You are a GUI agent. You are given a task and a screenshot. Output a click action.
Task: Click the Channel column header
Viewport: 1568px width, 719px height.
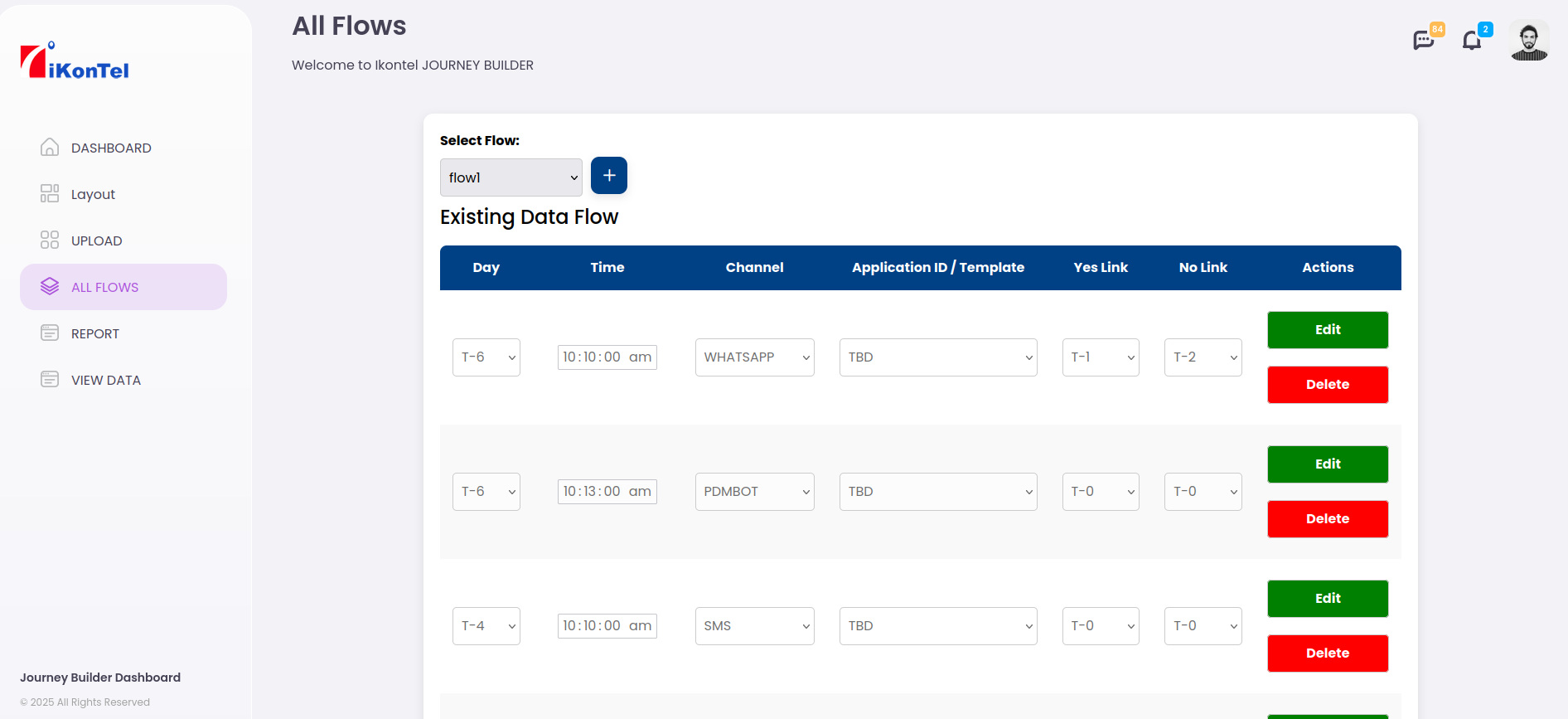tap(755, 267)
